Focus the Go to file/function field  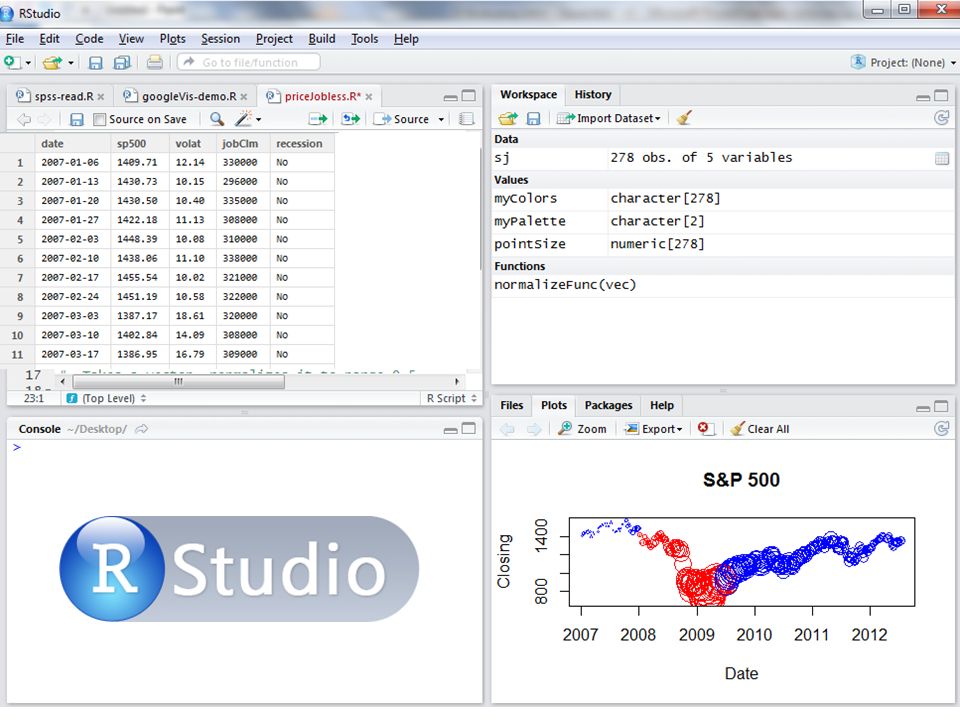249,62
